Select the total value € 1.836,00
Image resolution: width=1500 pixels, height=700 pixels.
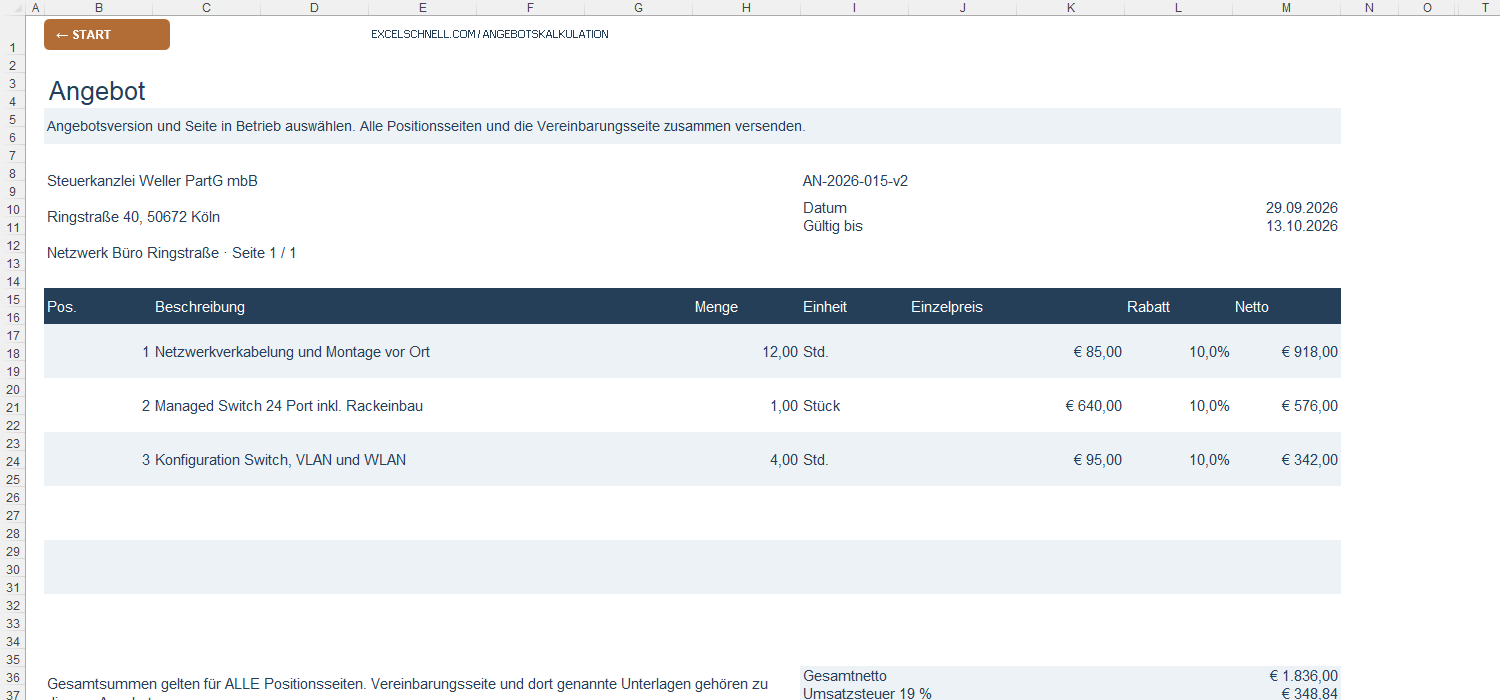1304,676
